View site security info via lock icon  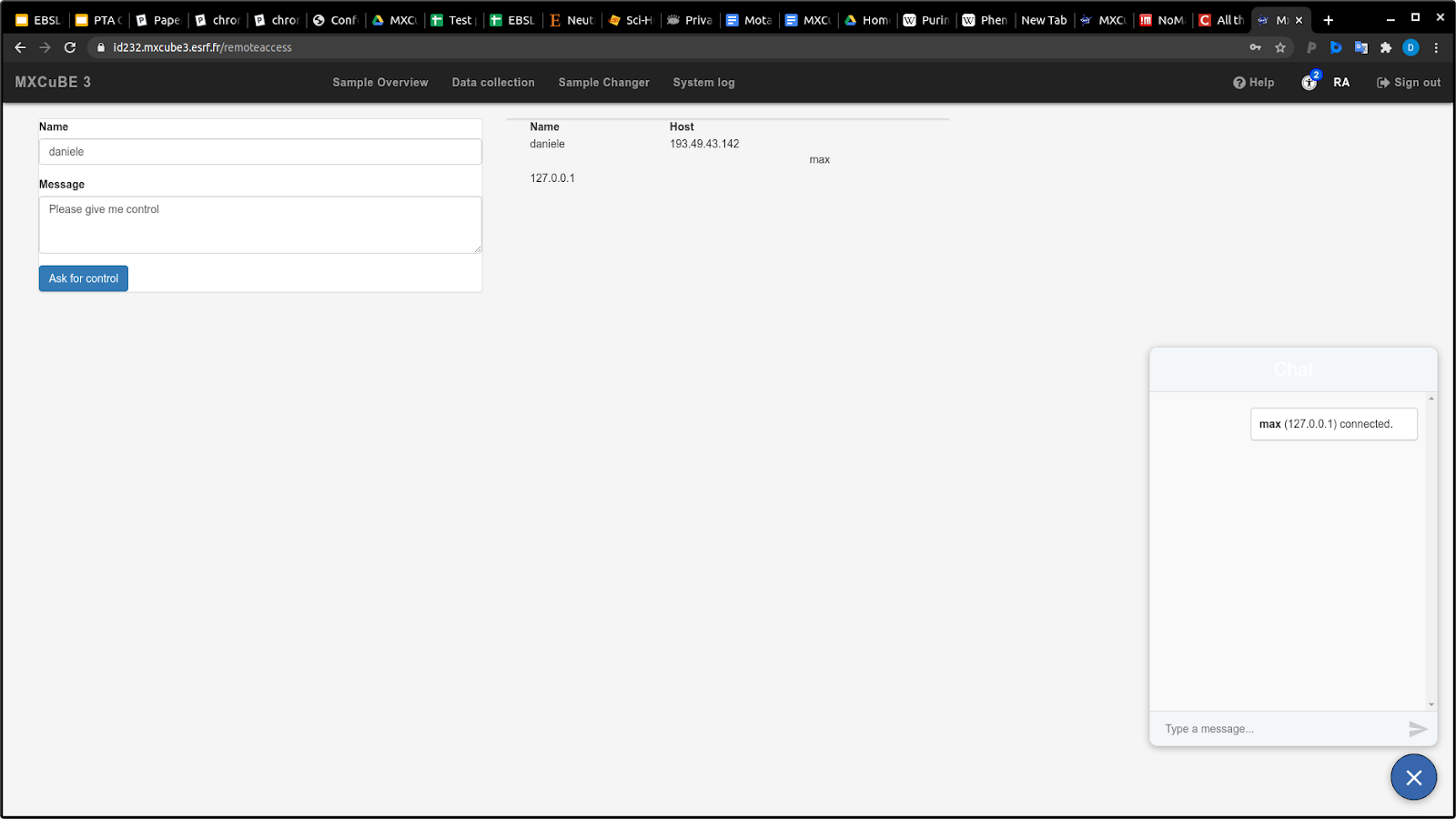[x=101, y=47]
